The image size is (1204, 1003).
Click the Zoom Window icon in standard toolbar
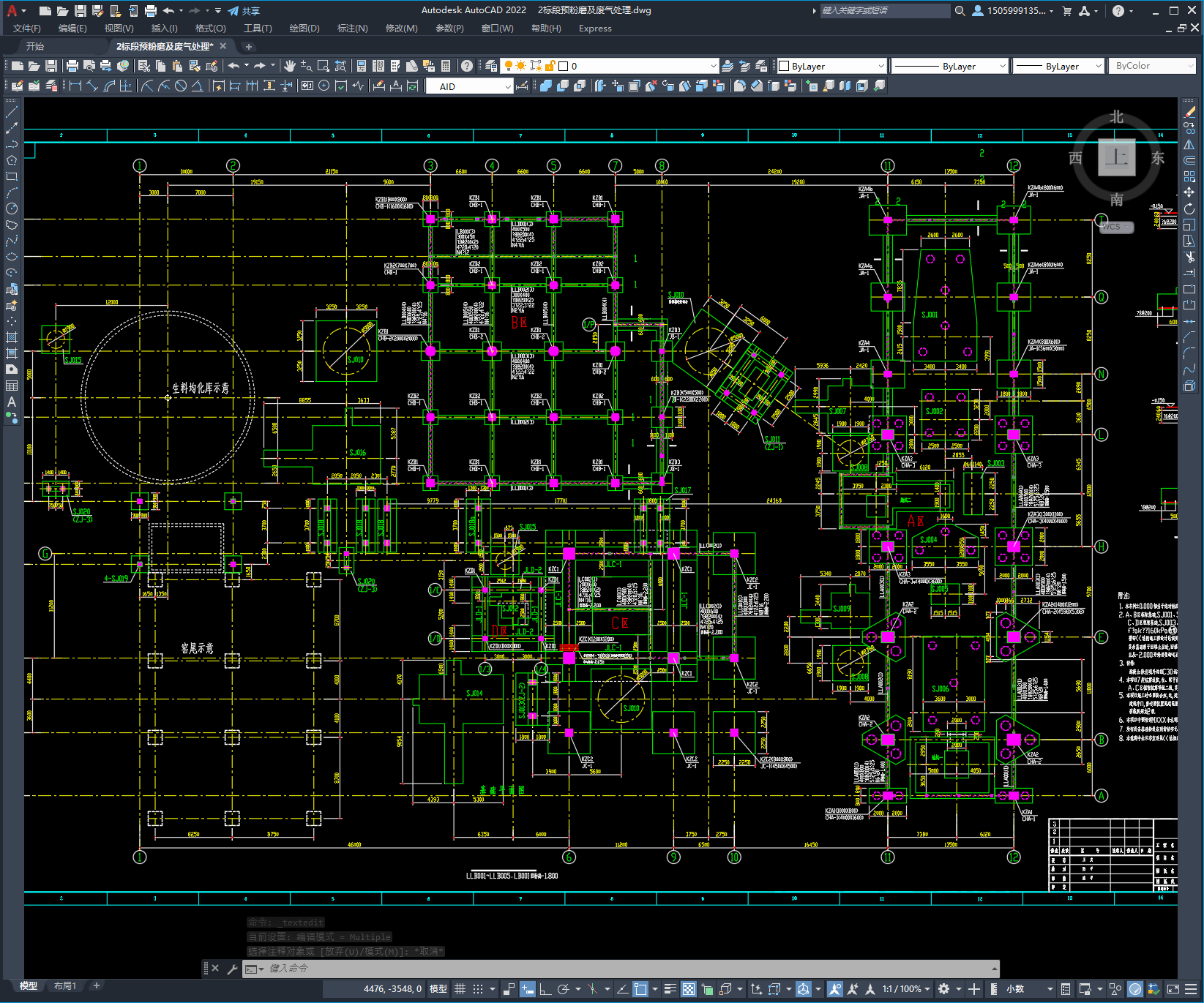pyautogui.click(x=323, y=66)
